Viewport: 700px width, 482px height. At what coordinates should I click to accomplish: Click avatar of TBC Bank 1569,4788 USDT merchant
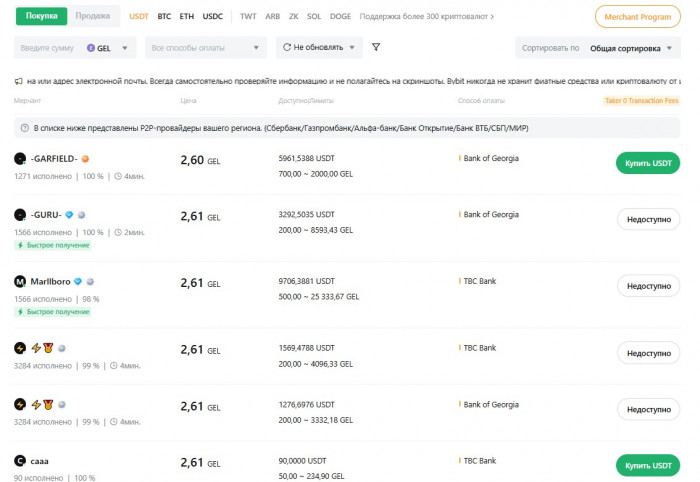tap(20, 348)
